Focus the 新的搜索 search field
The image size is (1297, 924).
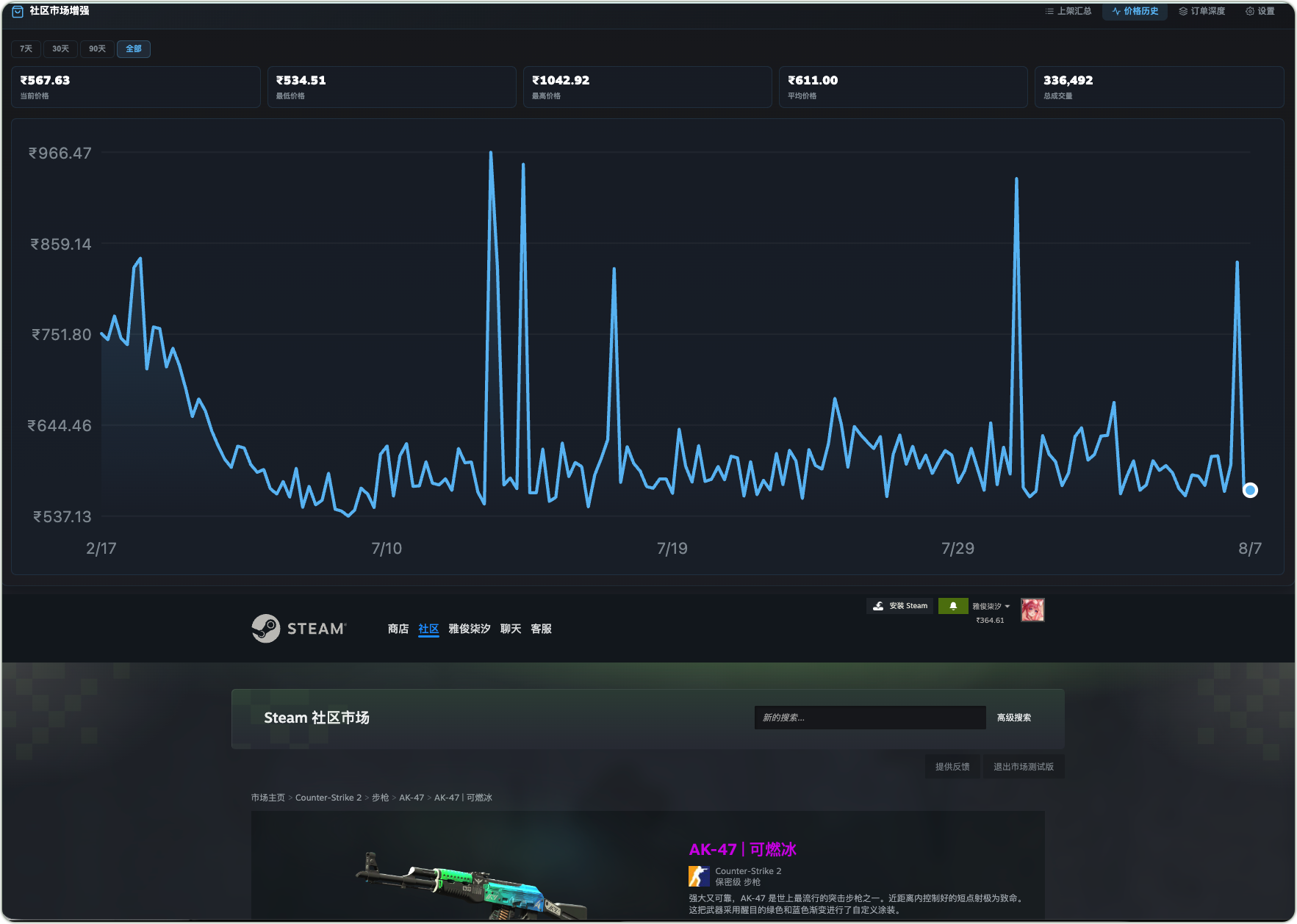(x=870, y=718)
